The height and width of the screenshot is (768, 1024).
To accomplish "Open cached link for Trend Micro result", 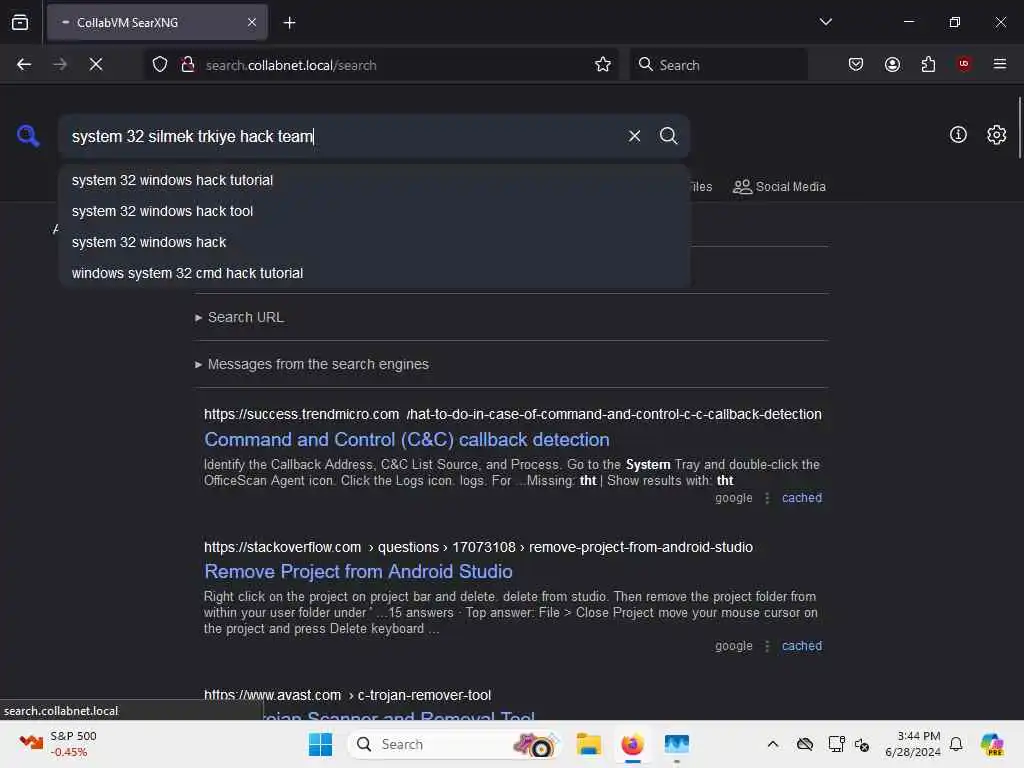I will click(x=802, y=498).
